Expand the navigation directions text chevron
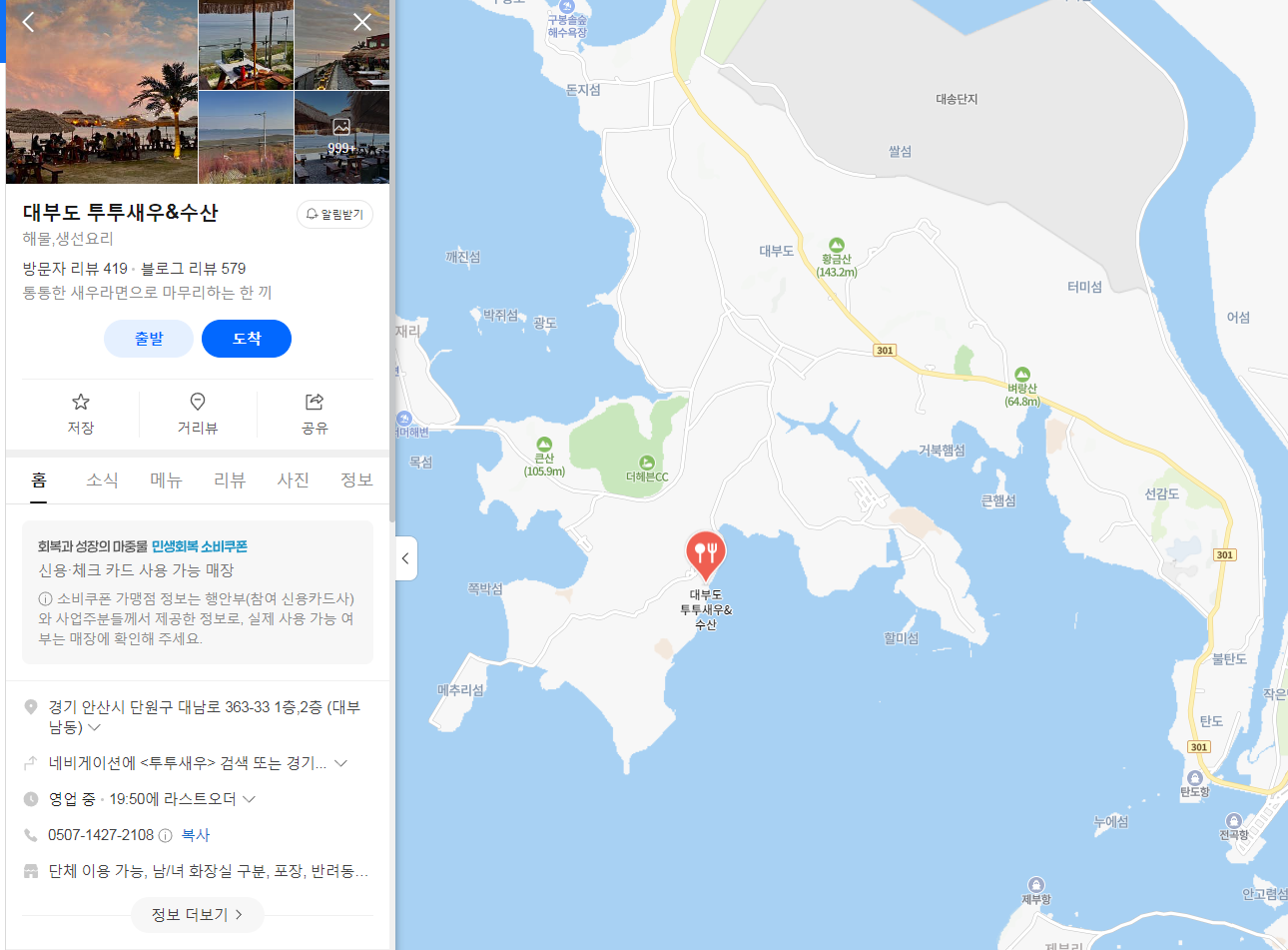 (x=340, y=763)
